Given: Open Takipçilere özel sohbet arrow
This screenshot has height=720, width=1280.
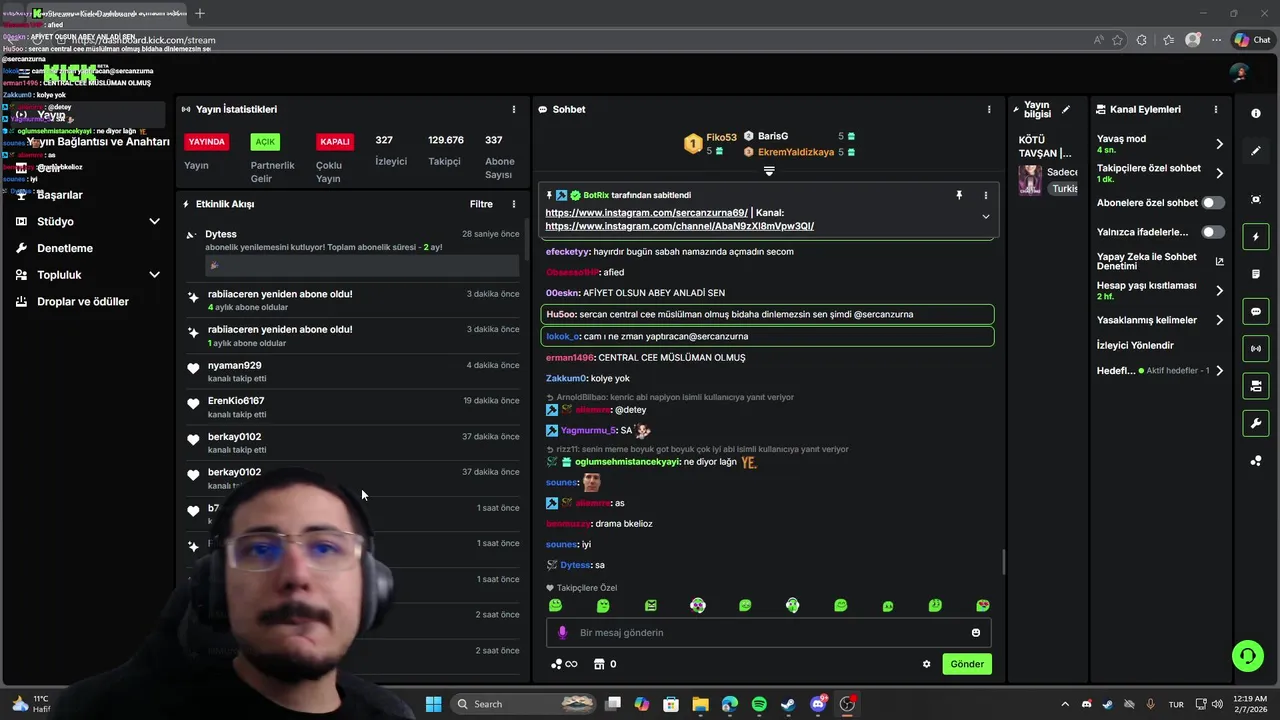Looking at the screenshot, I should [1219, 173].
